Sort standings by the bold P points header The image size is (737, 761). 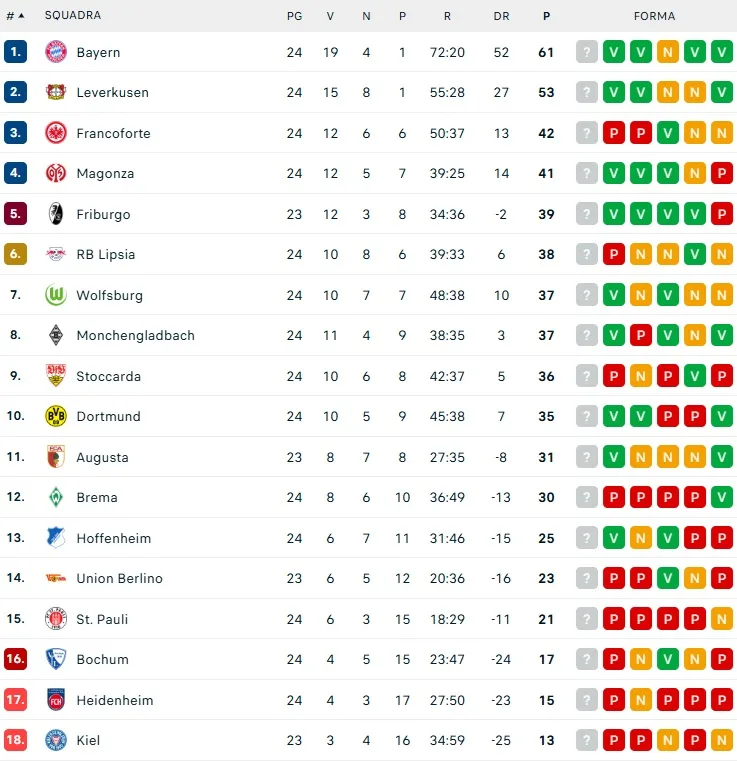tap(546, 16)
